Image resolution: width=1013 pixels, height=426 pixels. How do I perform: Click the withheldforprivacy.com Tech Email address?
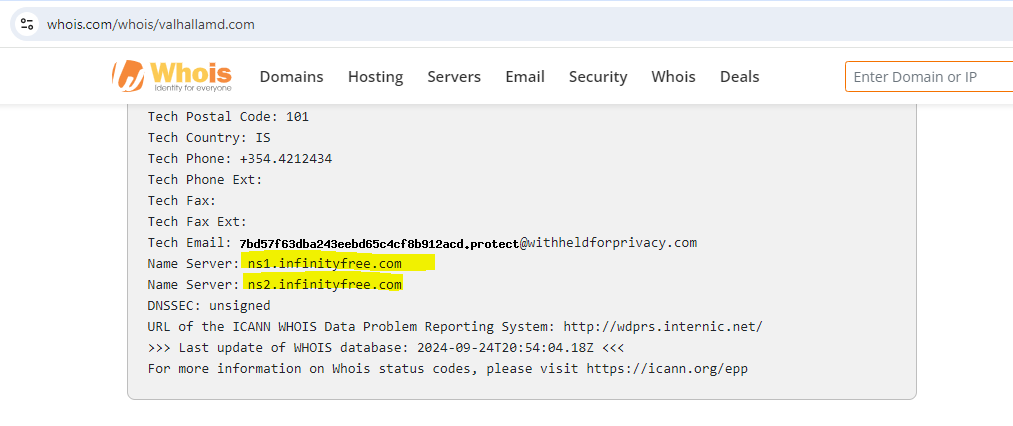pos(468,243)
